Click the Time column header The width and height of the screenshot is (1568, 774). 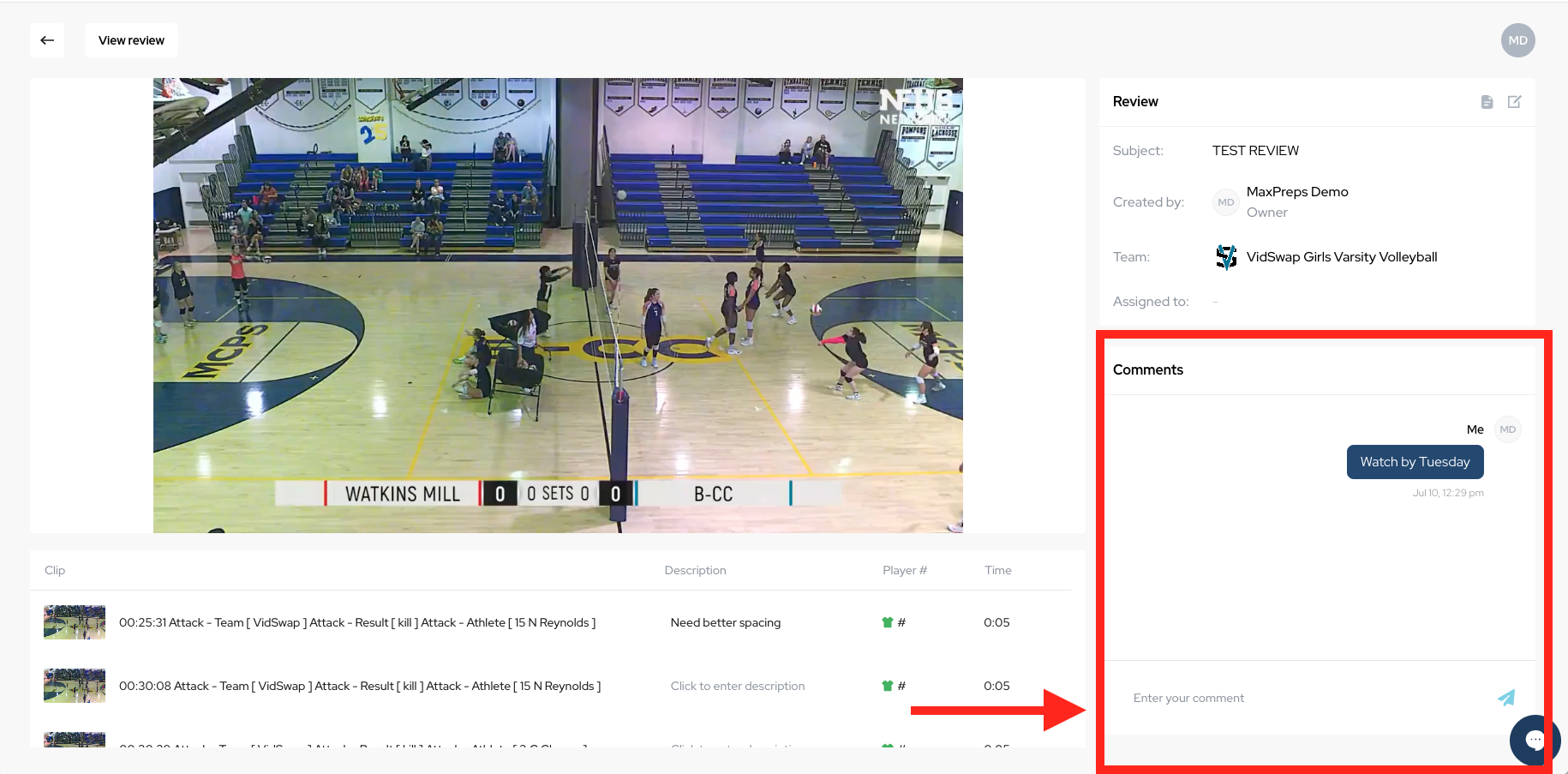(x=998, y=570)
